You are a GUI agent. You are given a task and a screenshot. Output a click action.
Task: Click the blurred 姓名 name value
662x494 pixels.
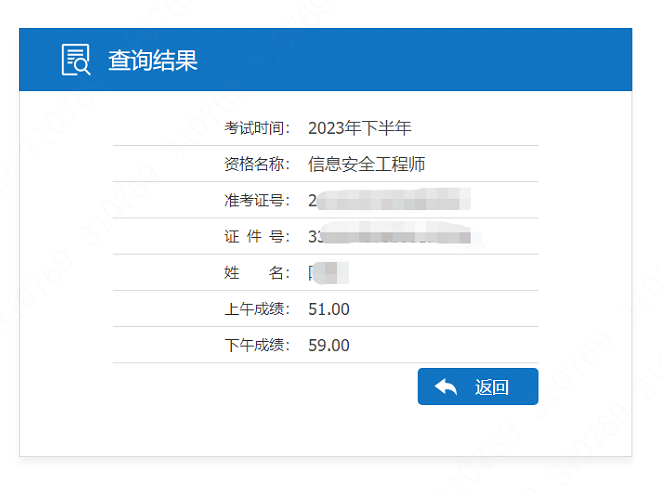tap(328, 273)
